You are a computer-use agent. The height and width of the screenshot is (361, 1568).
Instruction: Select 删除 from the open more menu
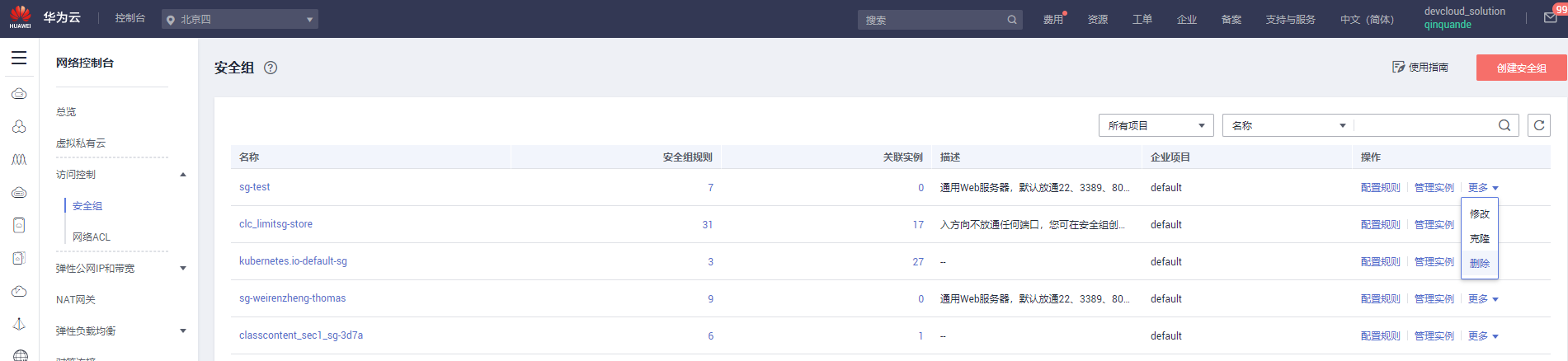pyautogui.click(x=1479, y=264)
